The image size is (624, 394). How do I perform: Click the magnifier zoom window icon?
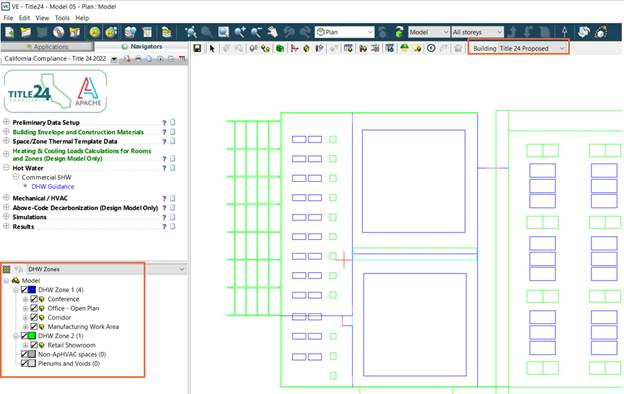[223, 32]
